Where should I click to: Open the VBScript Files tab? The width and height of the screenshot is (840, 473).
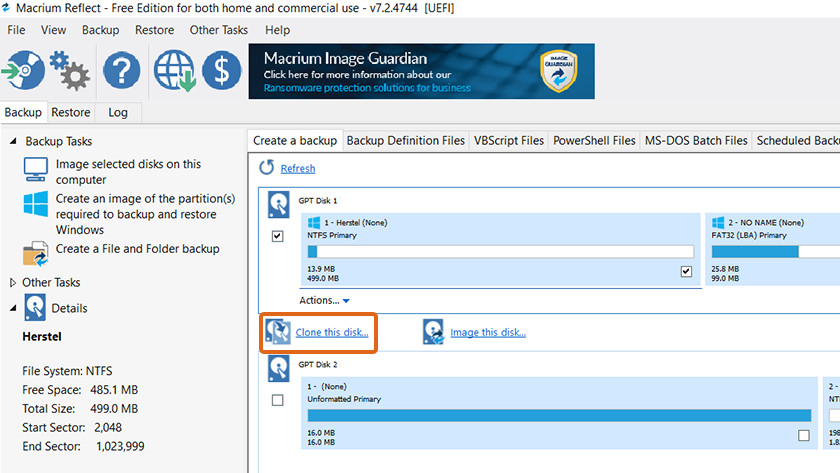pyautogui.click(x=509, y=140)
